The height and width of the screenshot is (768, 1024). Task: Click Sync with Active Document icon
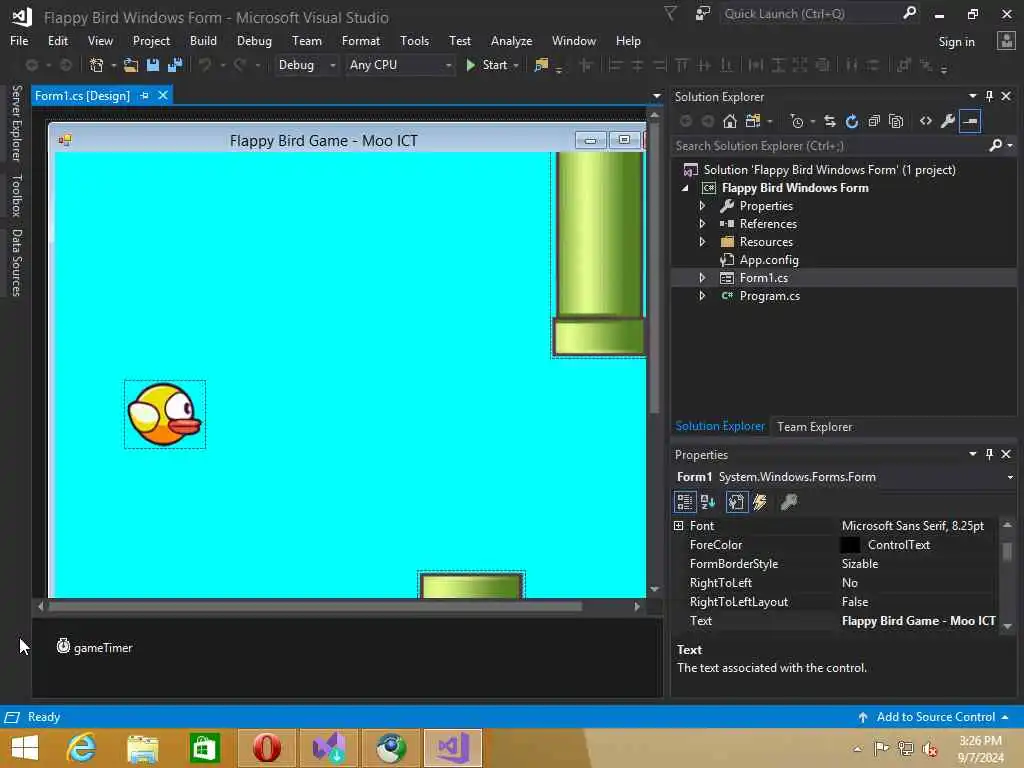point(829,121)
